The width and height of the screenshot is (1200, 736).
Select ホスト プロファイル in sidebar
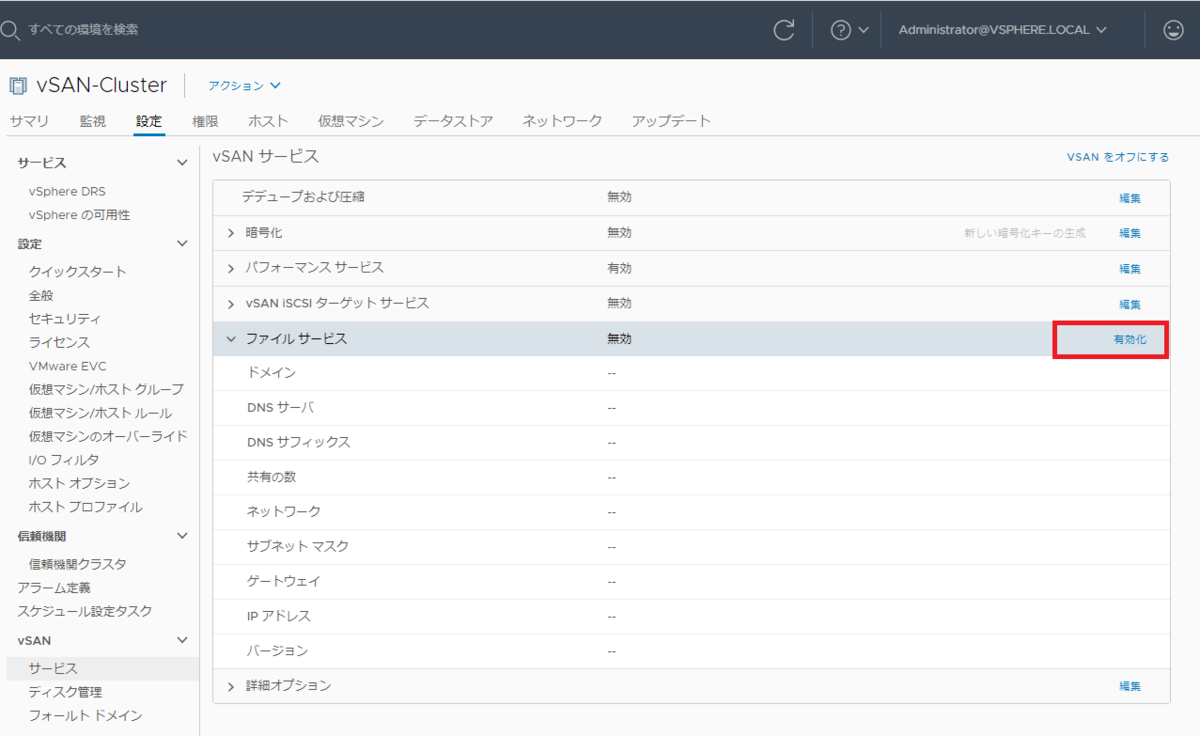(85, 507)
